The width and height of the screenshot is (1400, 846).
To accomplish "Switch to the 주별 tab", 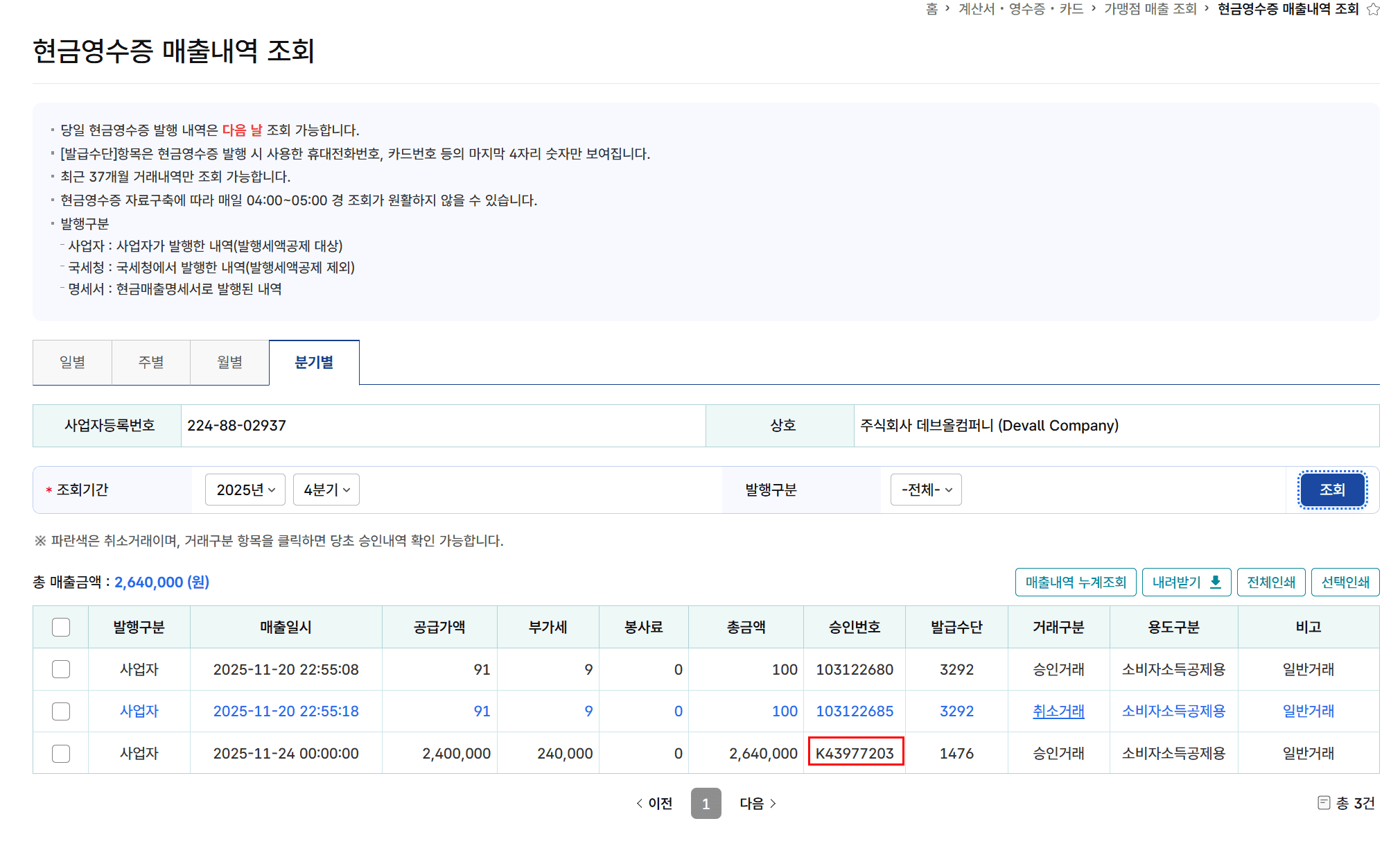I will (151, 362).
